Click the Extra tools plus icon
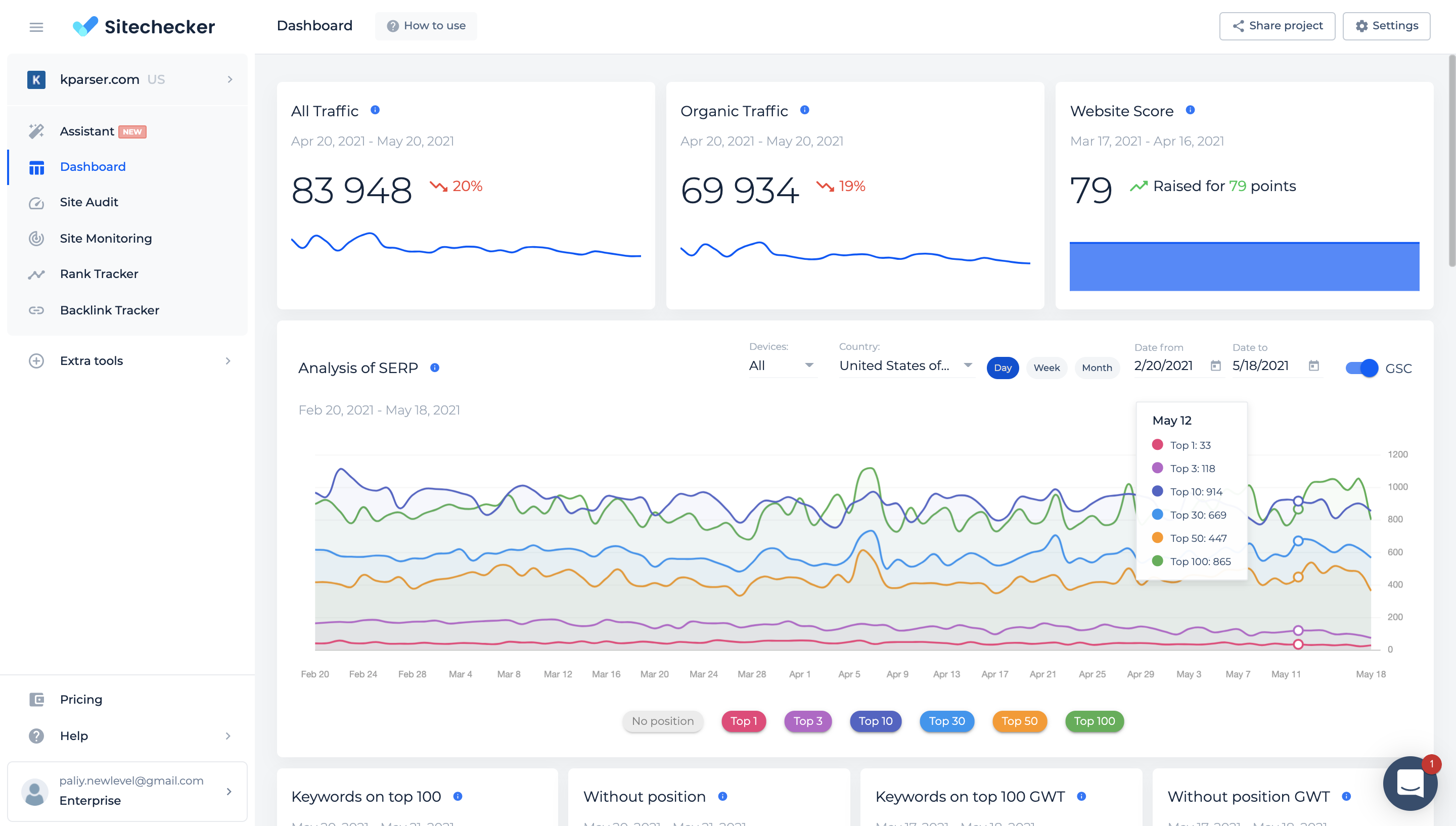The height and width of the screenshot is (826, 1456). [x=36, y=361]
